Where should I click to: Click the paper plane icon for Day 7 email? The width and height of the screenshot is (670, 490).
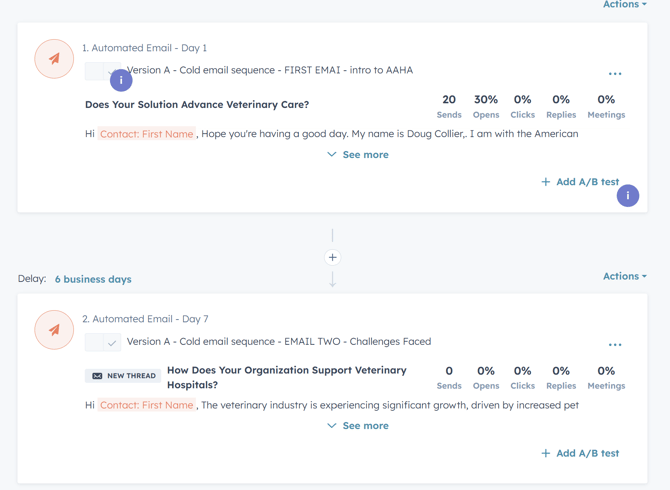tap(54, 330)
